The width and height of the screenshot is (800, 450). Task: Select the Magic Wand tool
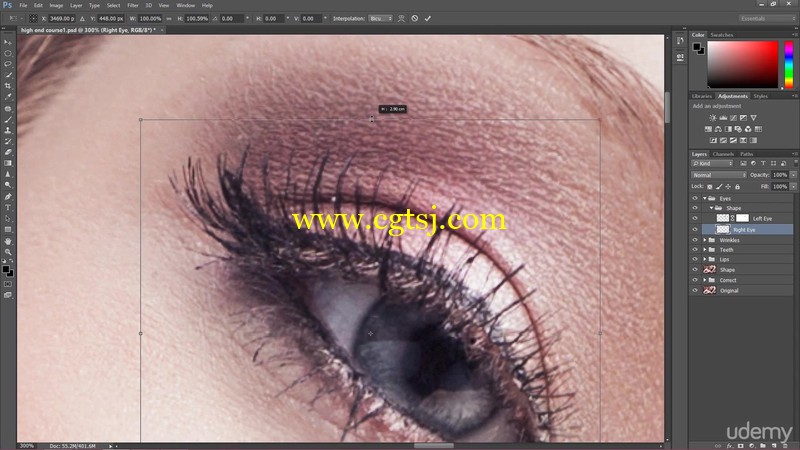click(8, 75)
